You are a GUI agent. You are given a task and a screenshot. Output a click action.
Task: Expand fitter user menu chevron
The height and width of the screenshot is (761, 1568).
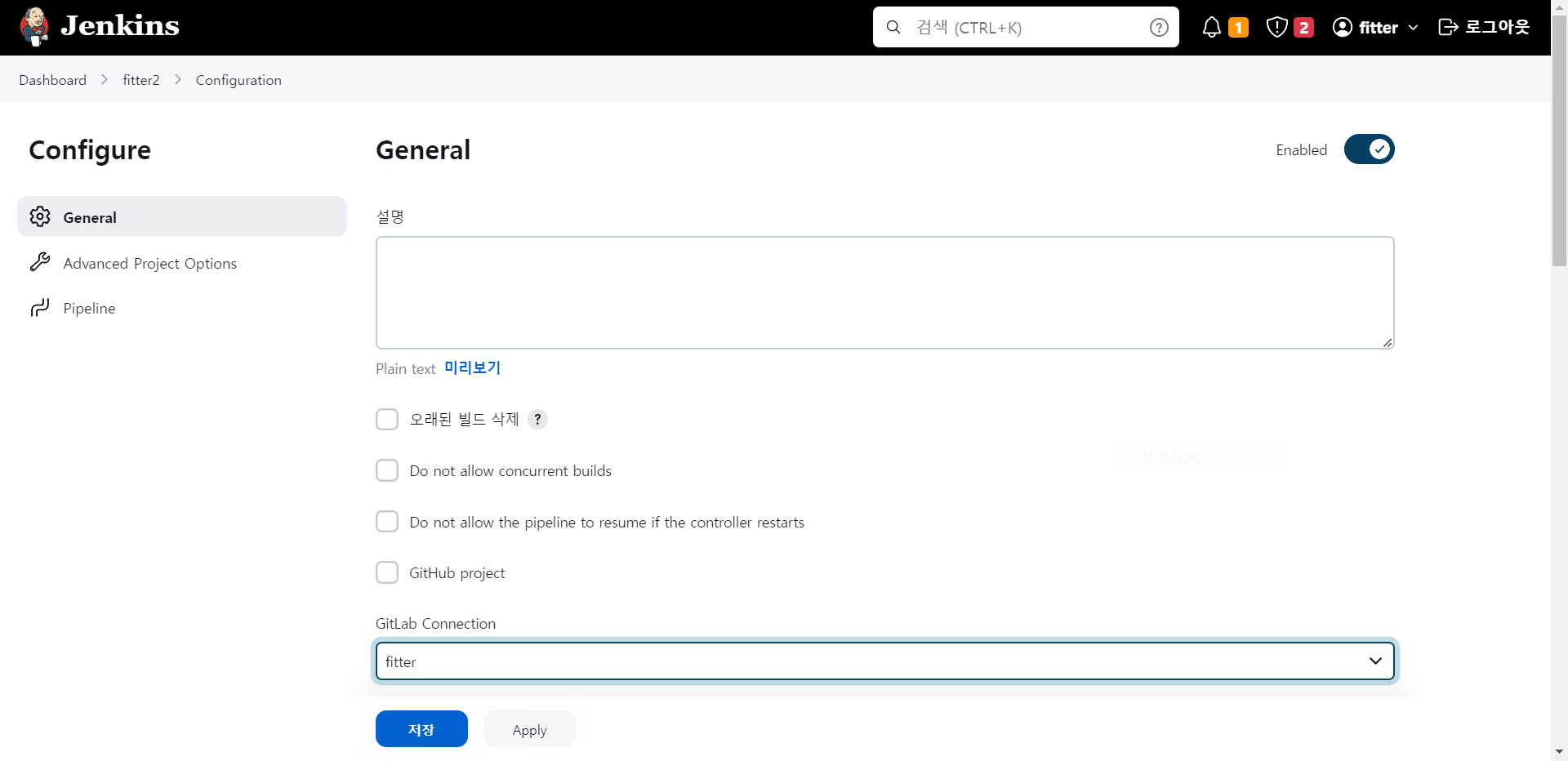1414,28
